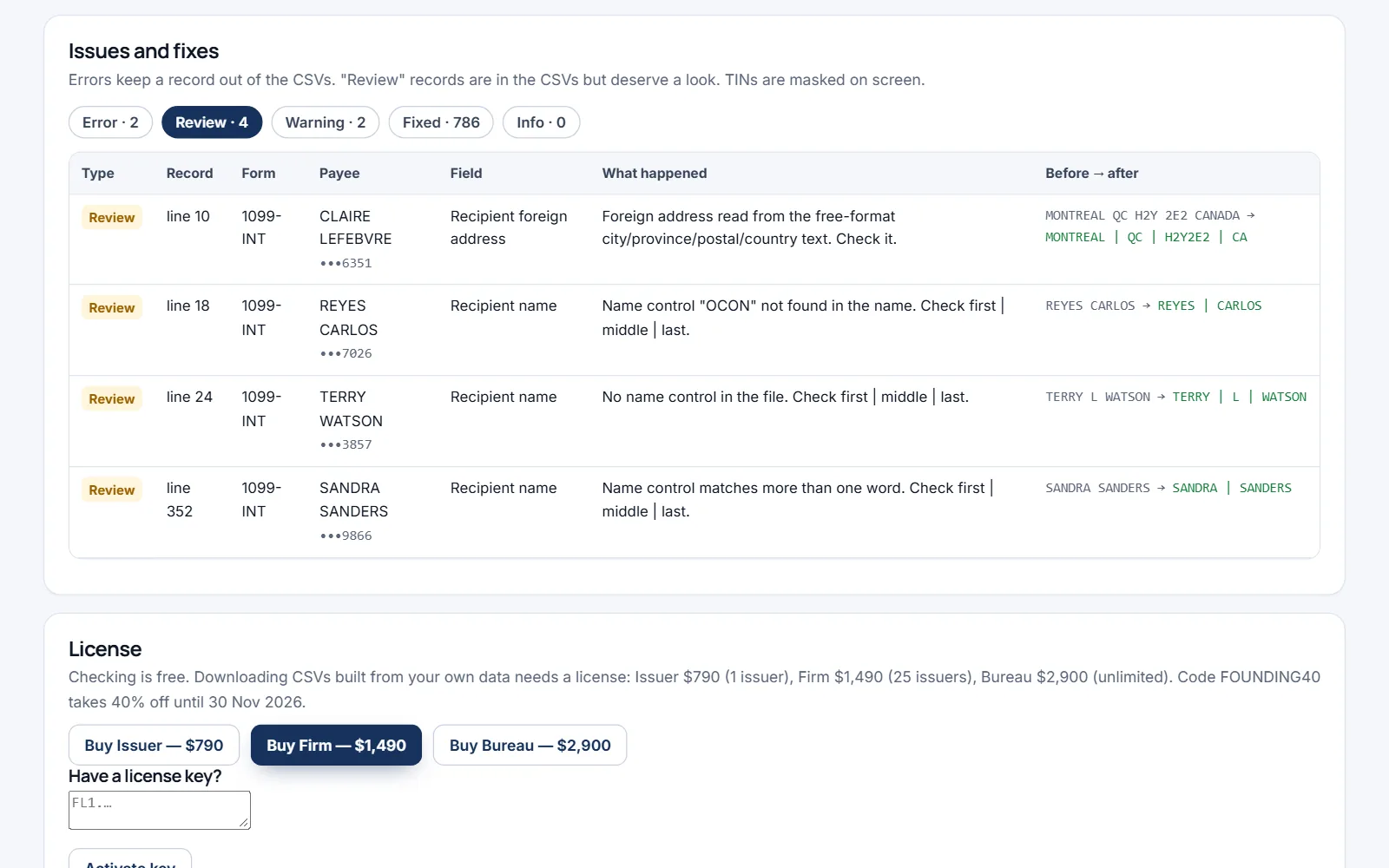Select record cell line 24
Image resolution: width=1389 pixels, height=868 pixels.
tap(189, 397)
